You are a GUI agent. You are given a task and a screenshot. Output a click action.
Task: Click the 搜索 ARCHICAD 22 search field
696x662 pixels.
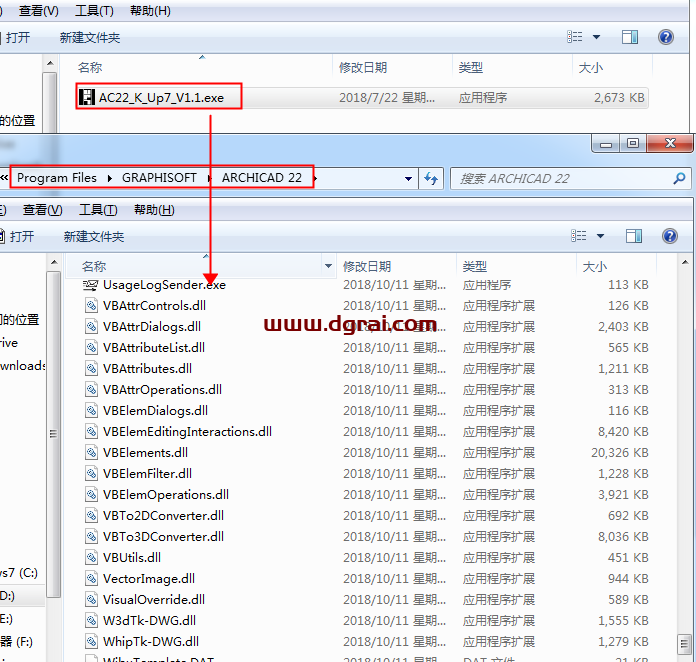570,178
